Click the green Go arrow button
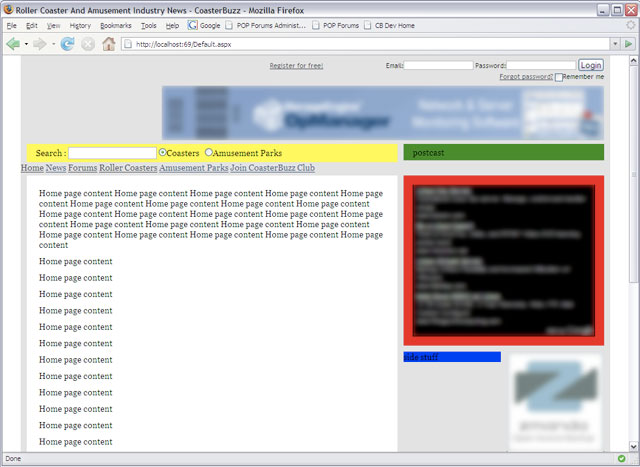640x467 pixels. pyautogui.click(x=629, y=44)
